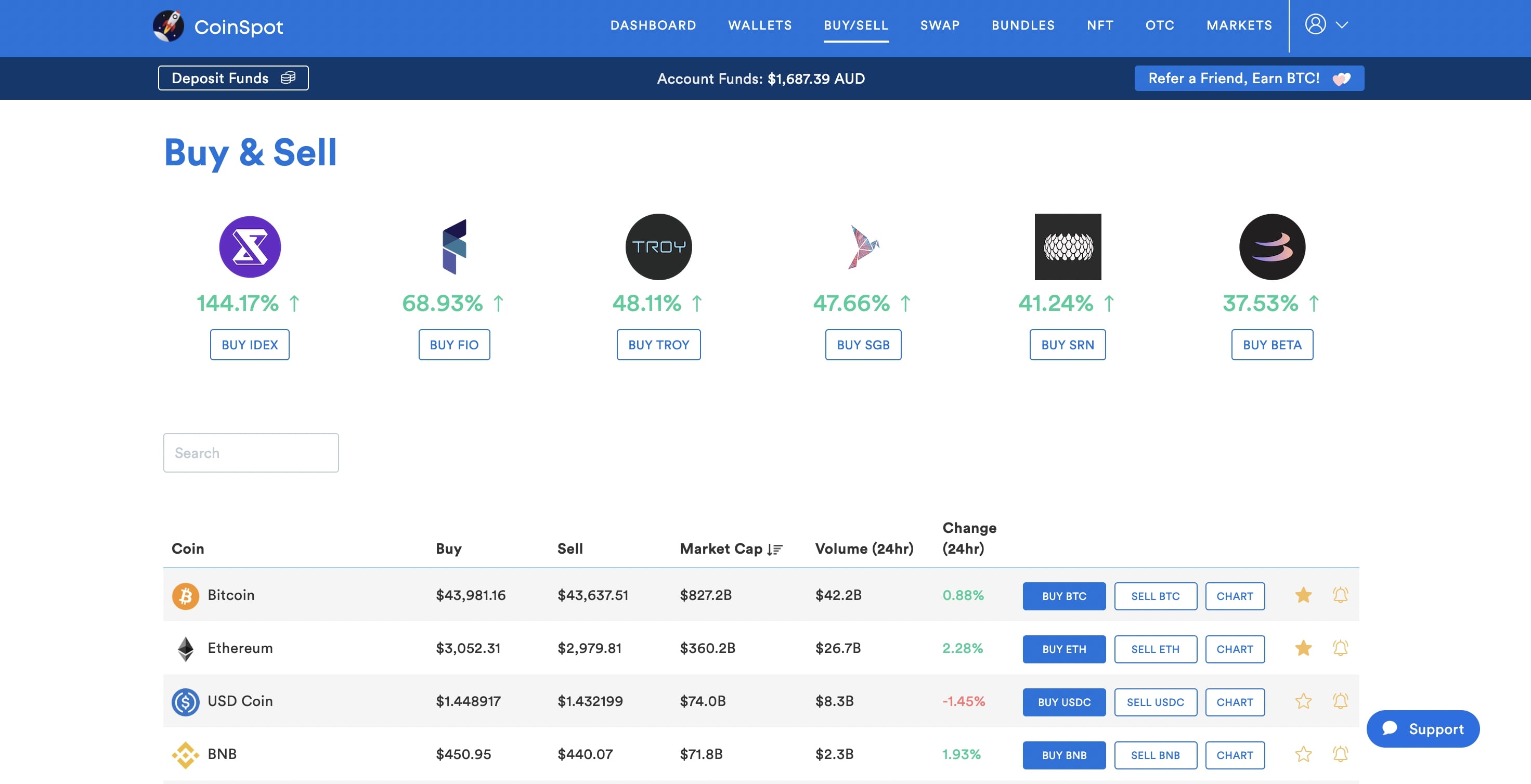
Task: Open the BNB CHART button
Action: [1235, 755]
